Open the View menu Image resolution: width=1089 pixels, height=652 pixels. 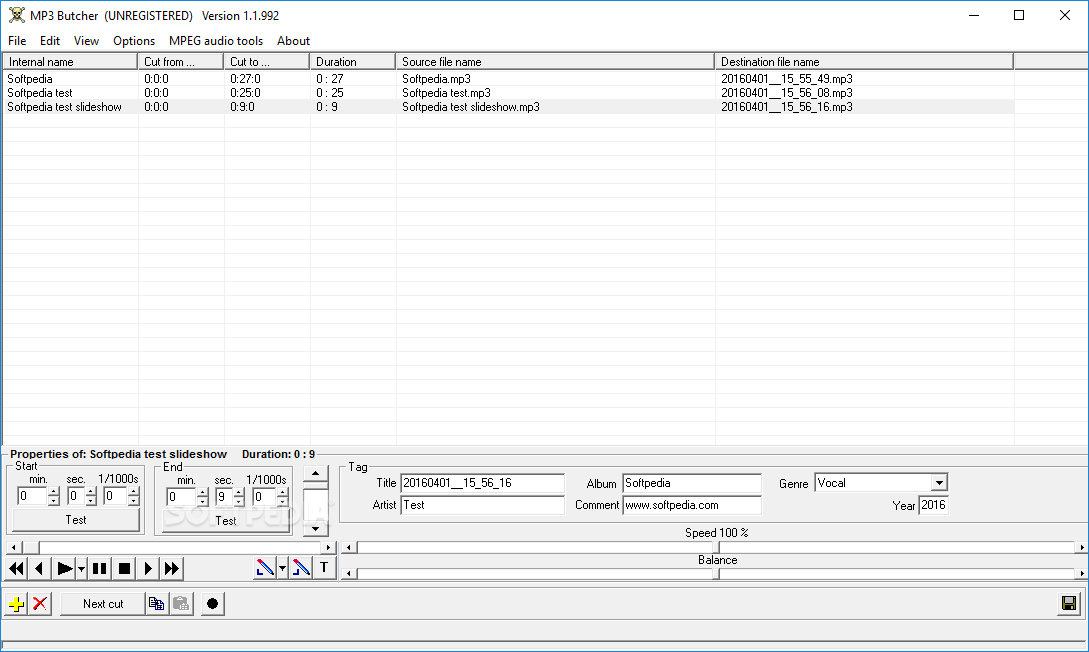coord(86,40)
